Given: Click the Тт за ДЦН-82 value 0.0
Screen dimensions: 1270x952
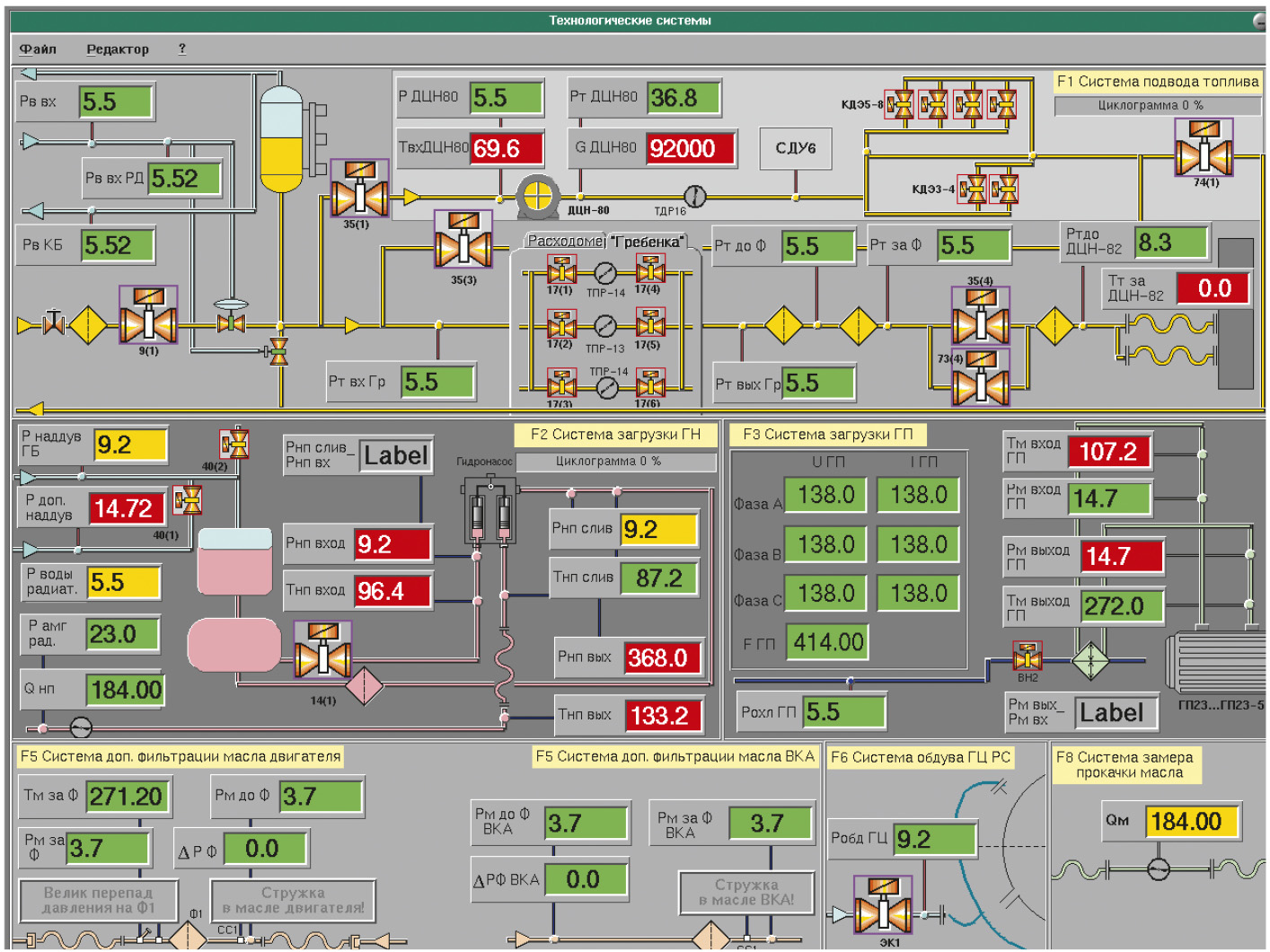Looking at the screenshot, I should point(1214,288).
